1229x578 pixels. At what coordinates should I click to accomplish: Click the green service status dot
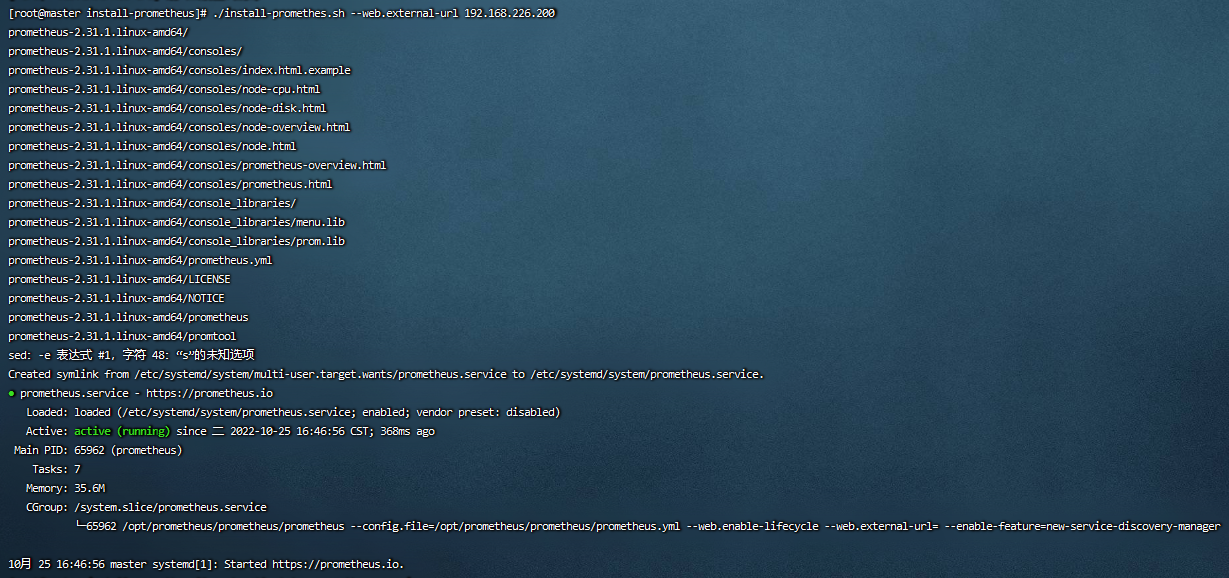click(11, 393)
